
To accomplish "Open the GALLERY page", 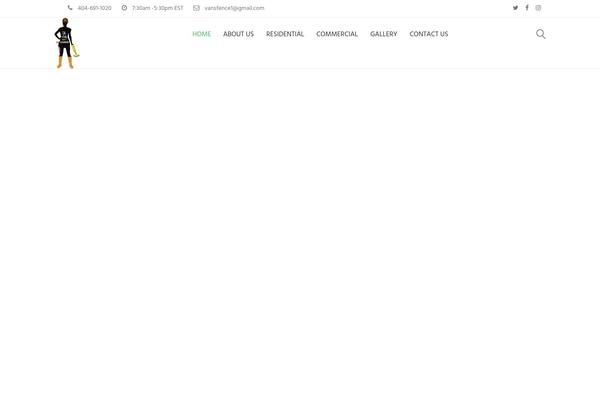I will tap(384, 34).
